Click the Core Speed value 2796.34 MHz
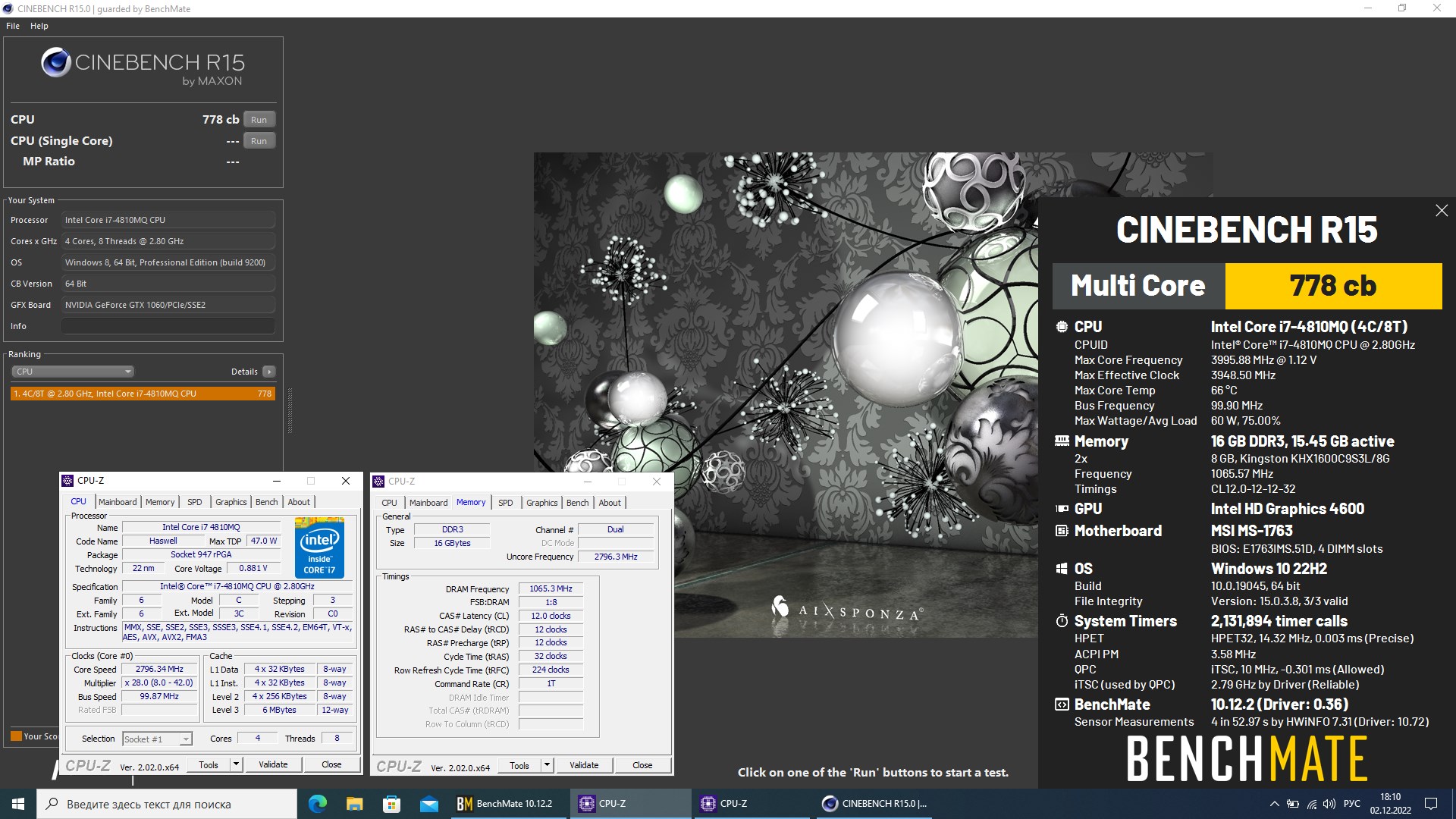 (x=159, y=670)
